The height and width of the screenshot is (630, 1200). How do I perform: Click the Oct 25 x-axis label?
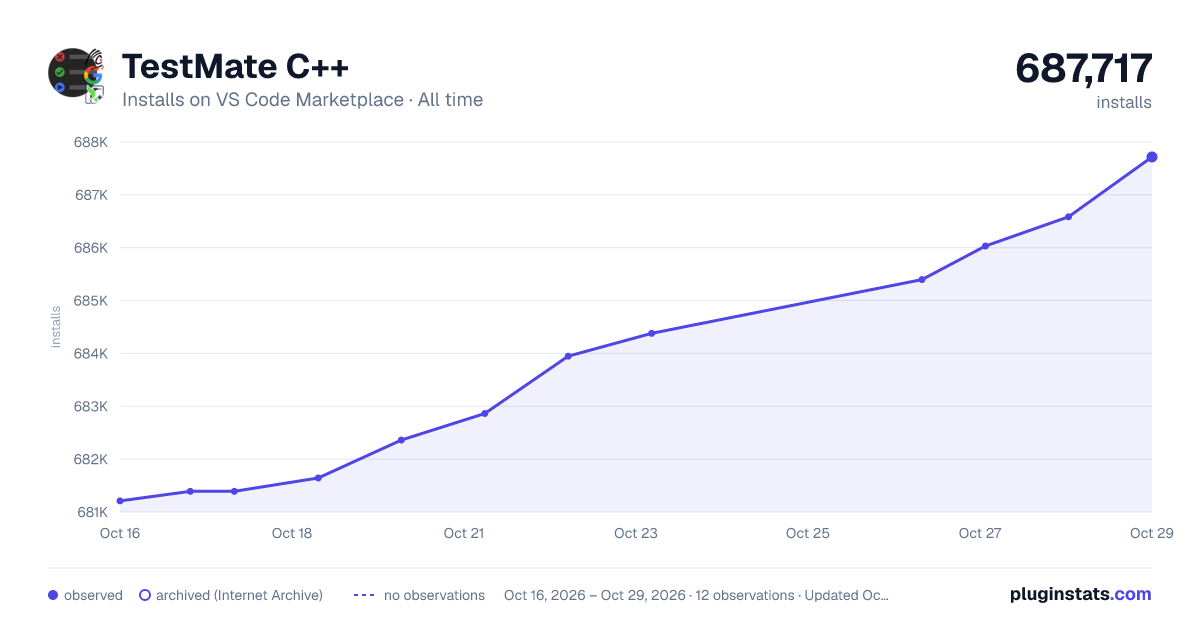pos(808,533)
